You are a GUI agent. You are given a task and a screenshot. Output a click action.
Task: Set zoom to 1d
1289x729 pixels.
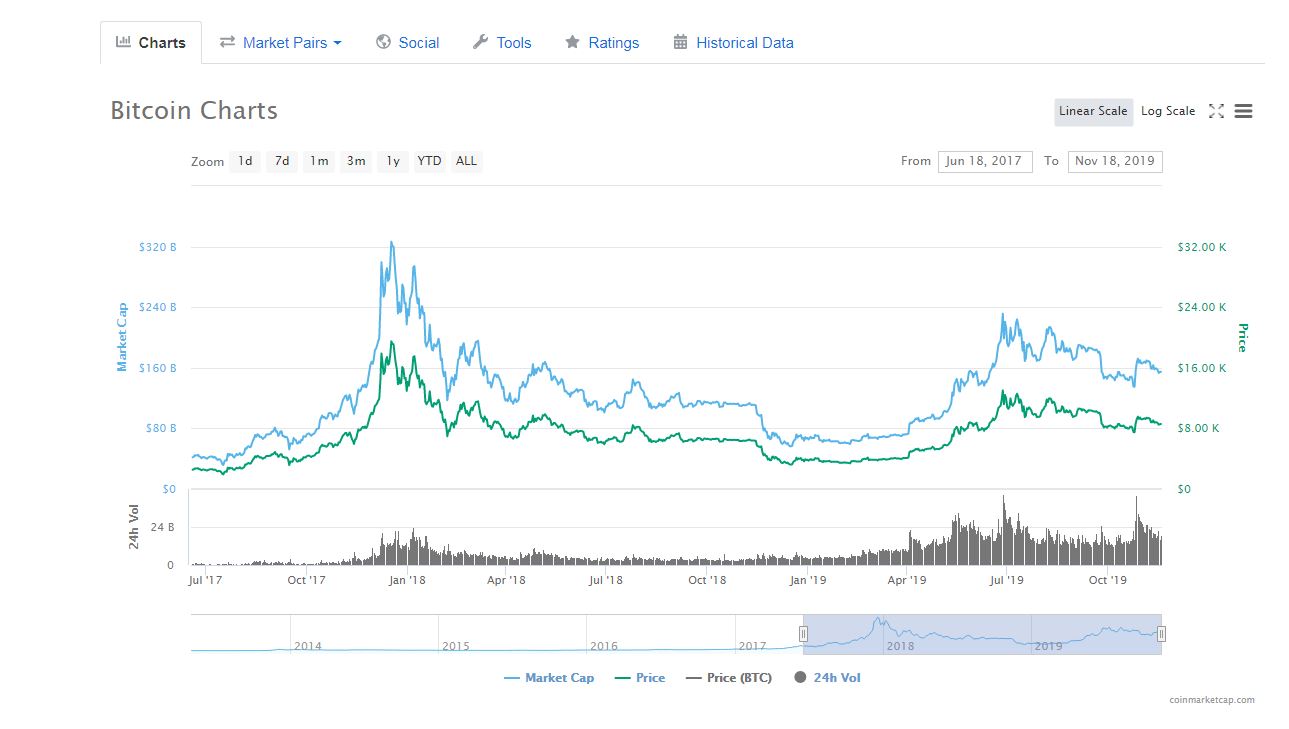click(245, 161)
